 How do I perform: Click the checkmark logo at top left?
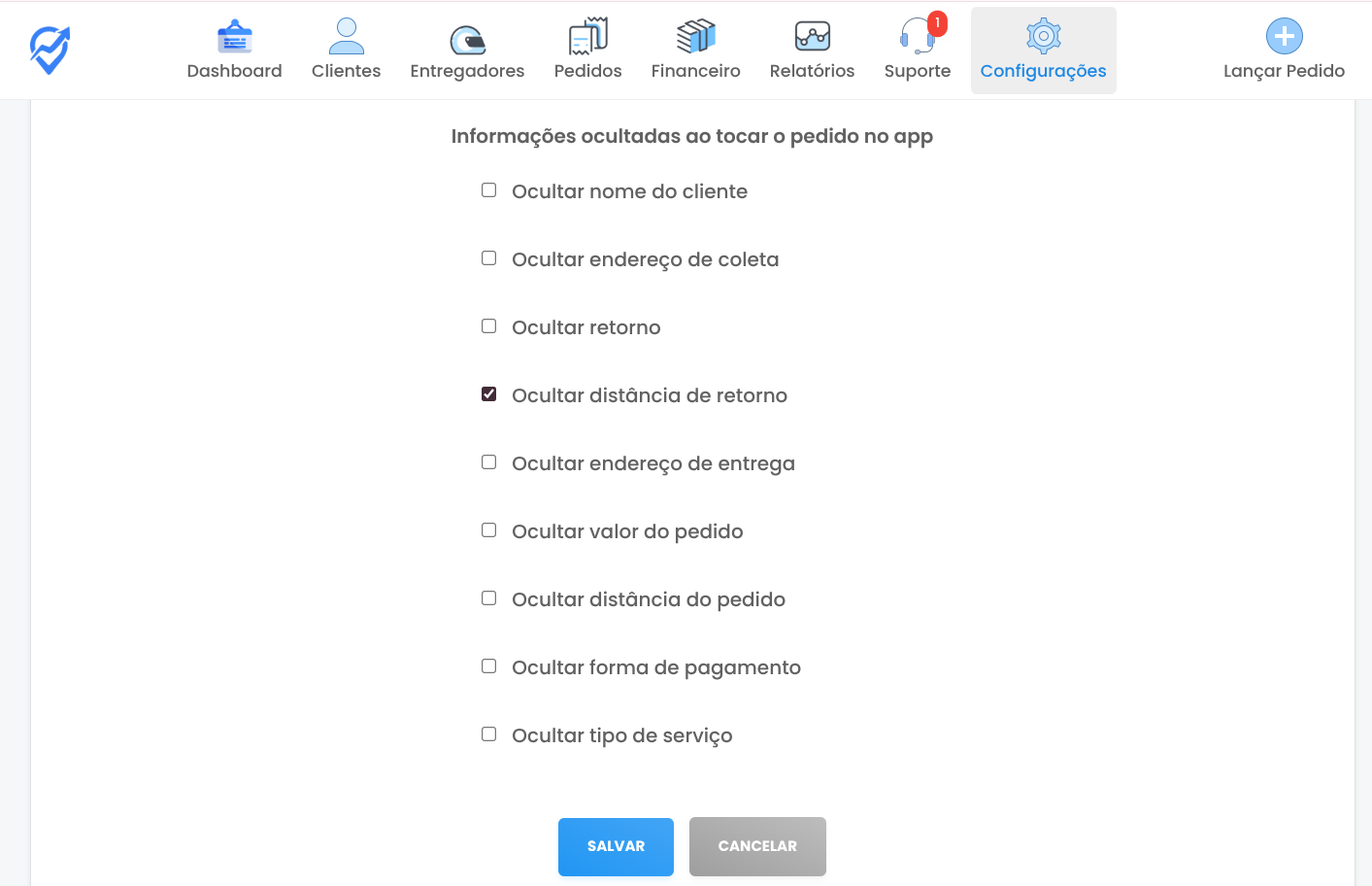(50, 50)
